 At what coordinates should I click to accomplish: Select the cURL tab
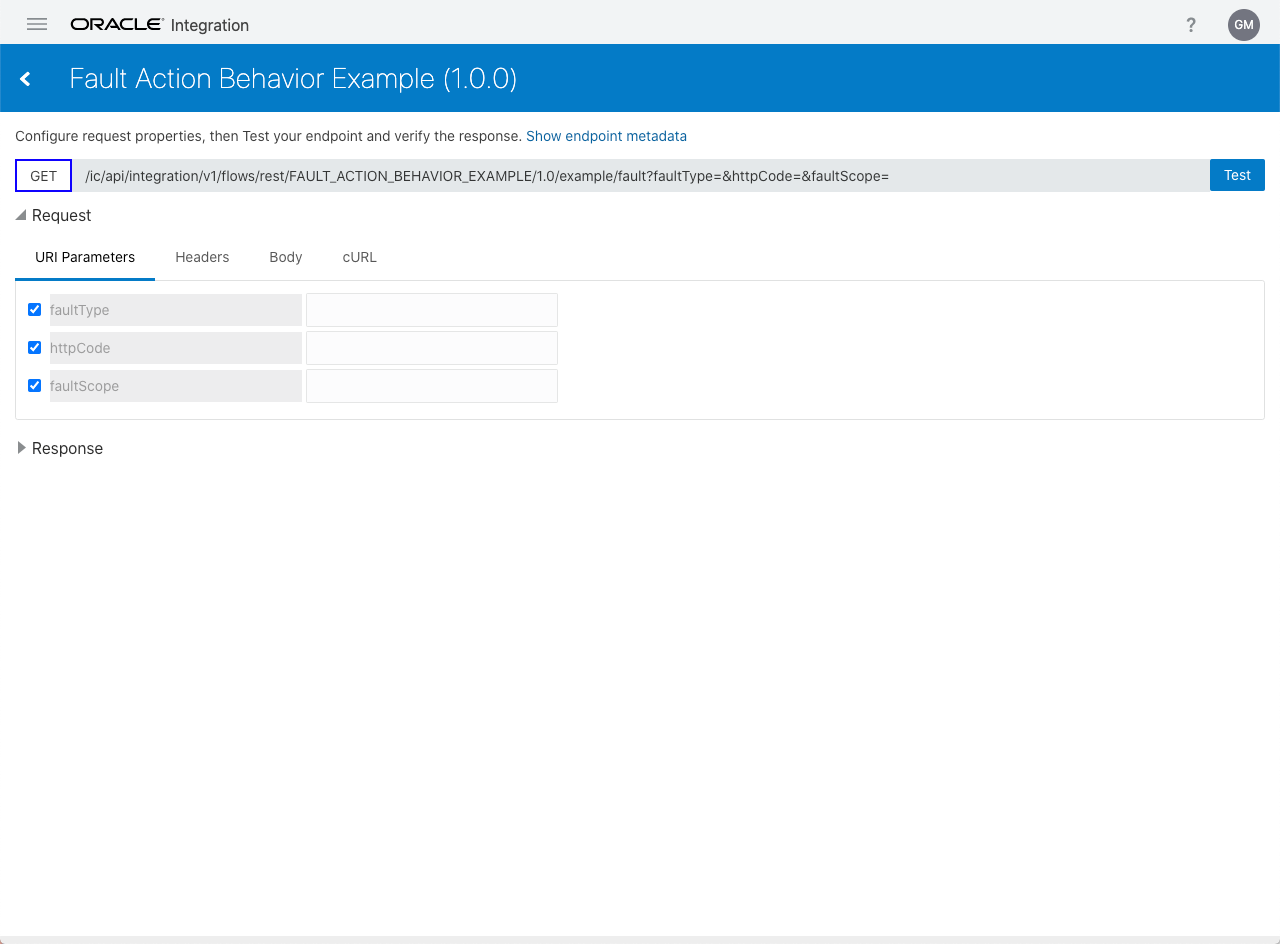(359, 257)
